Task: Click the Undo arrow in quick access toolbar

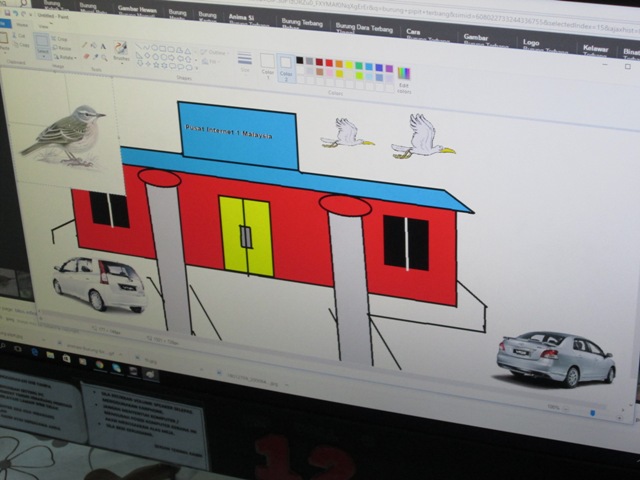Action: 15,13
